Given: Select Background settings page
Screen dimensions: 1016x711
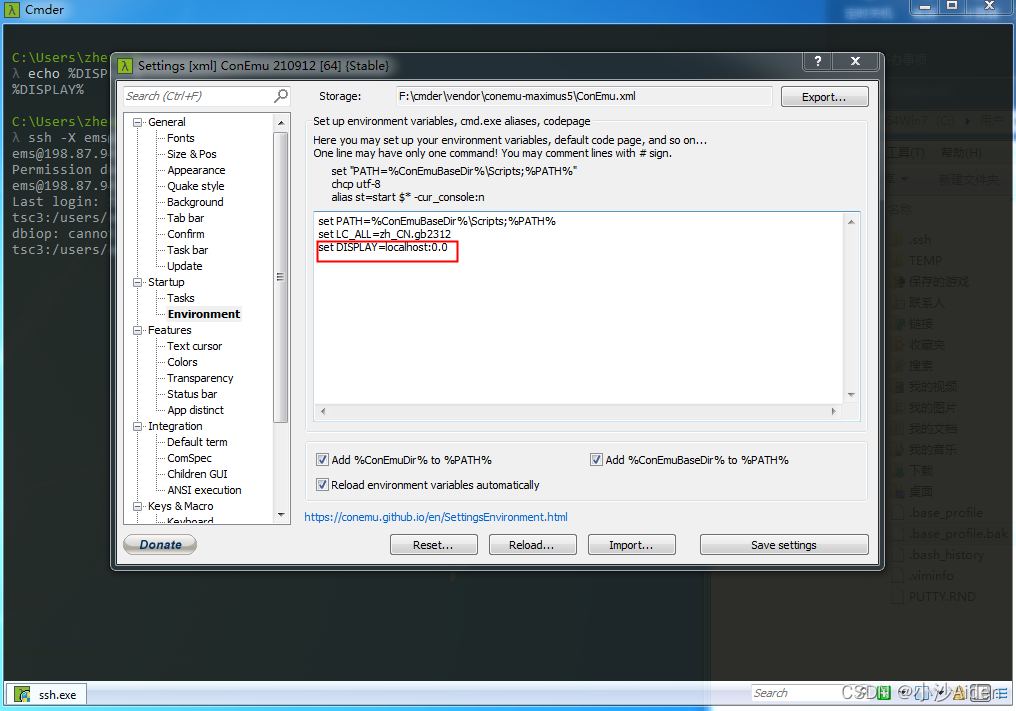Looking at the screenshot, I should coord(195,202).
